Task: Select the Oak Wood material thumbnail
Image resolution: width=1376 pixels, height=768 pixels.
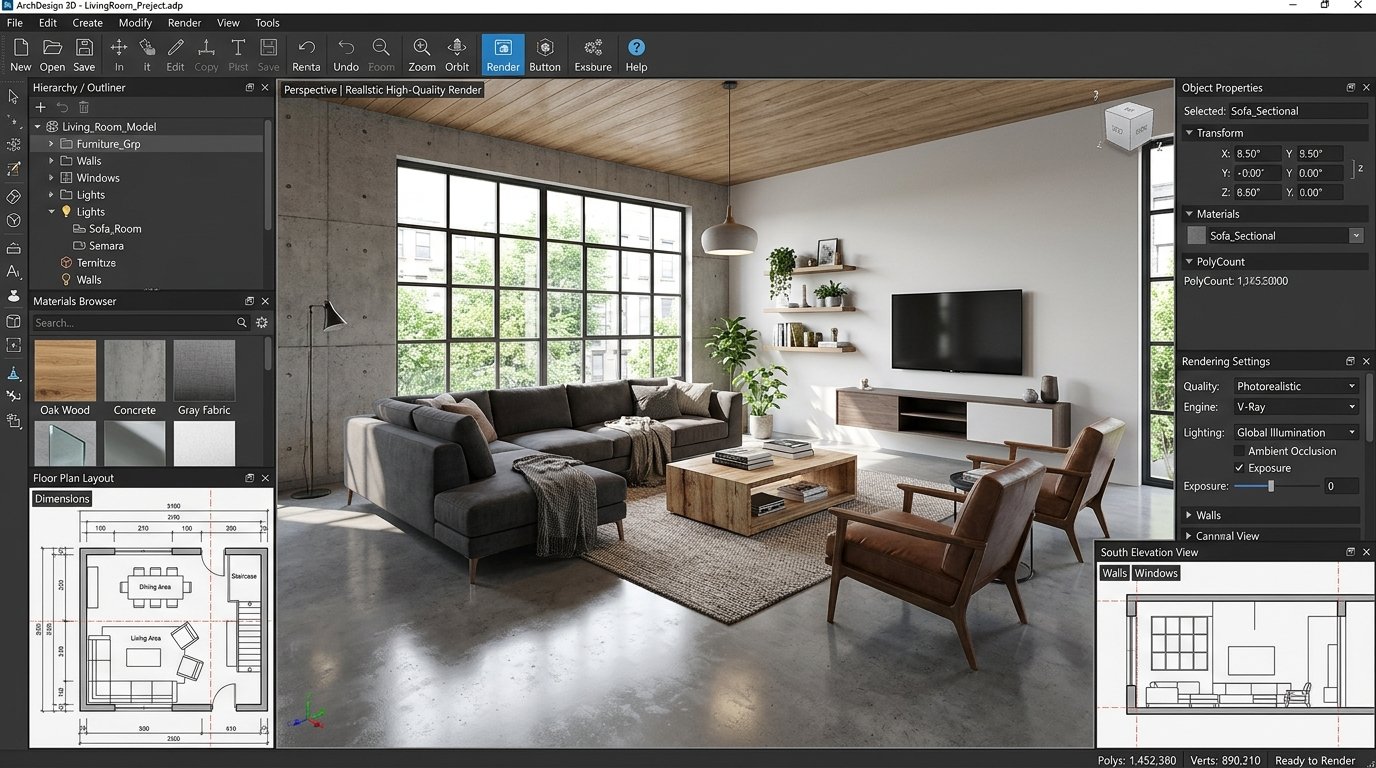Action: (x=65, y=370)
